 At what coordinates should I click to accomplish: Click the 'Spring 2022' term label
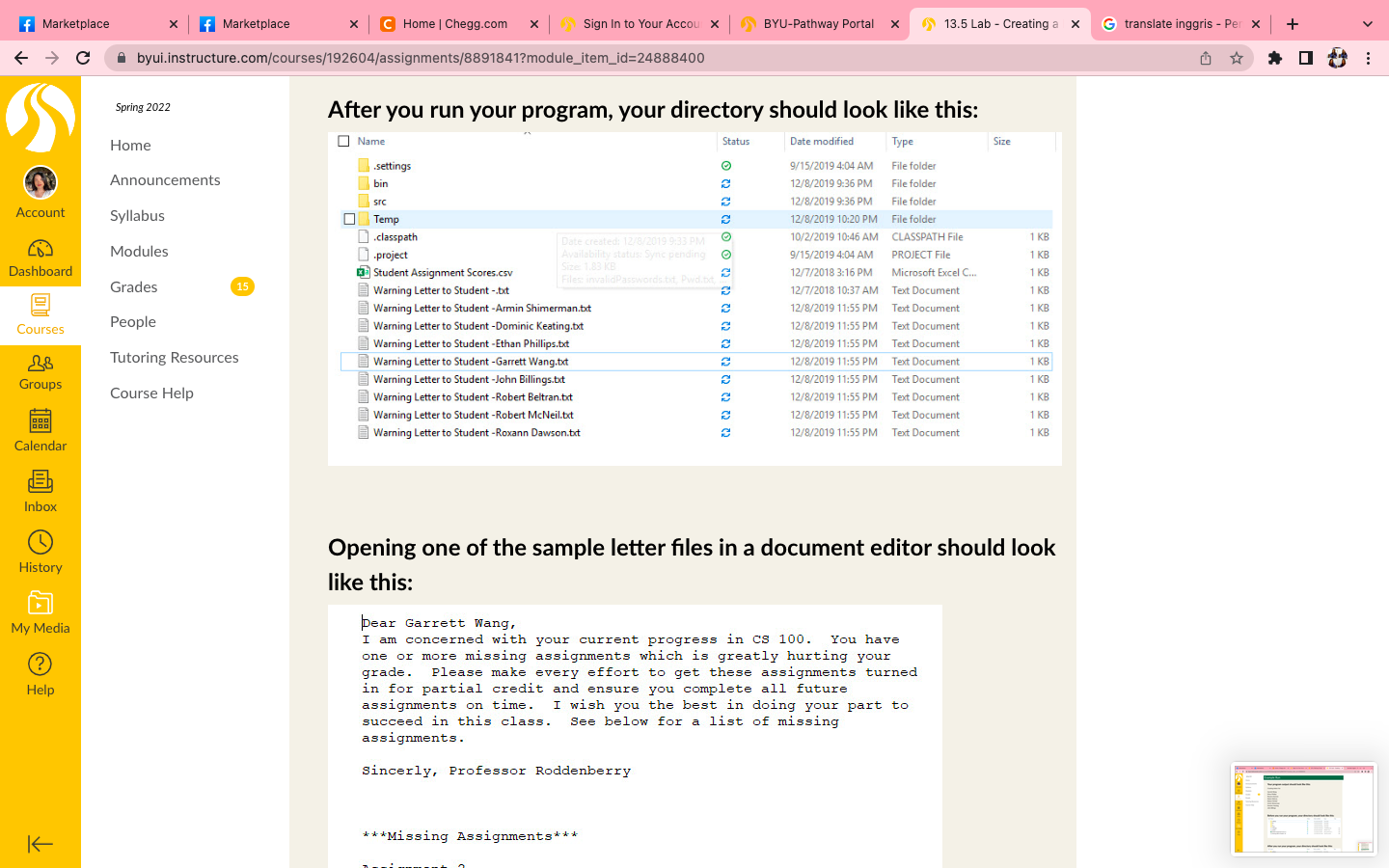click(x=143, y=107)
